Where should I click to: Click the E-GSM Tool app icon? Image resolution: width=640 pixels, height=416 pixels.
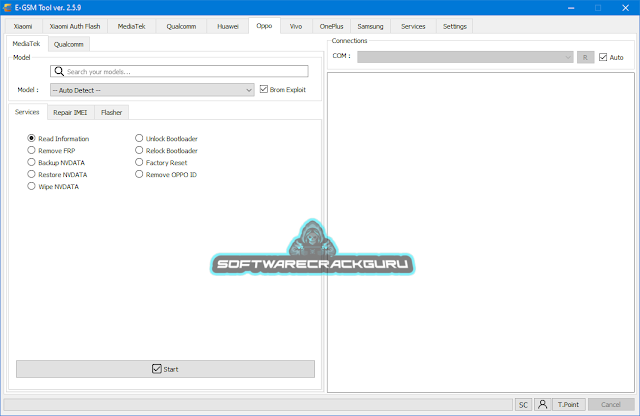[7, 7]
